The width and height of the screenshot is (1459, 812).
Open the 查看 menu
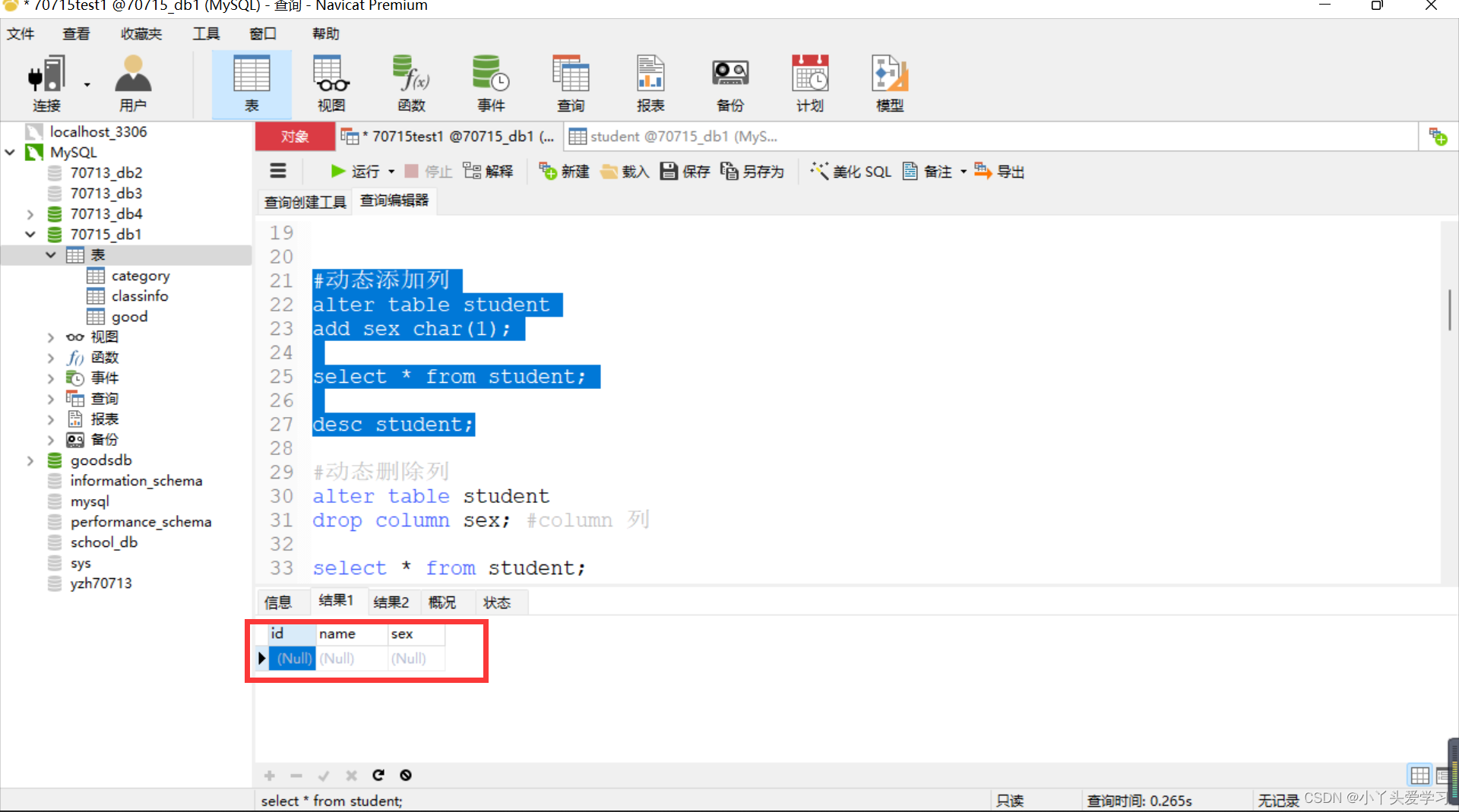76,34
